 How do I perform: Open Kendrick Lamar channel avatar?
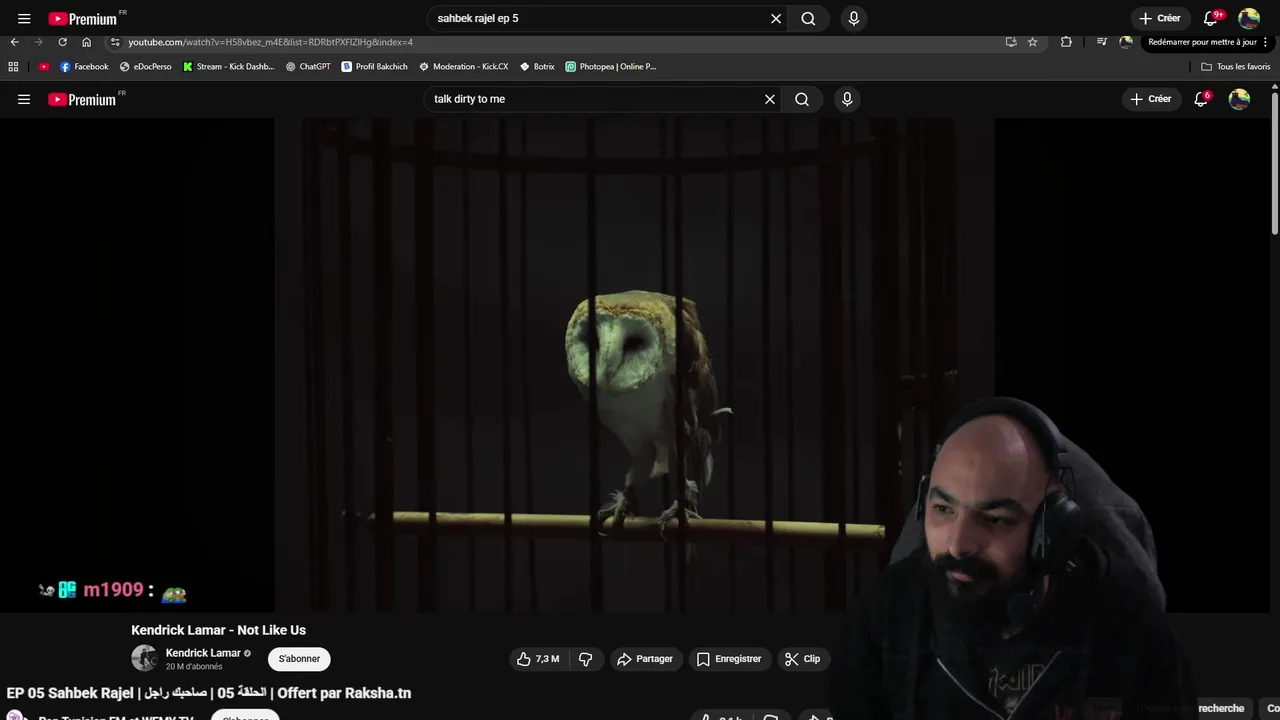tap(144, 658)
